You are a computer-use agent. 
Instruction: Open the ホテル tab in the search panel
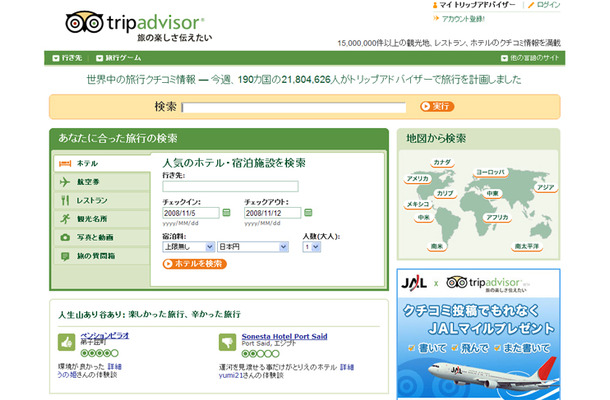point(102,163)
